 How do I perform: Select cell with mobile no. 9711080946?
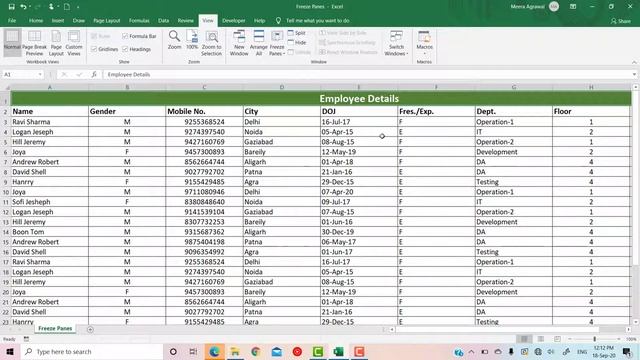[x=204, y=192]
